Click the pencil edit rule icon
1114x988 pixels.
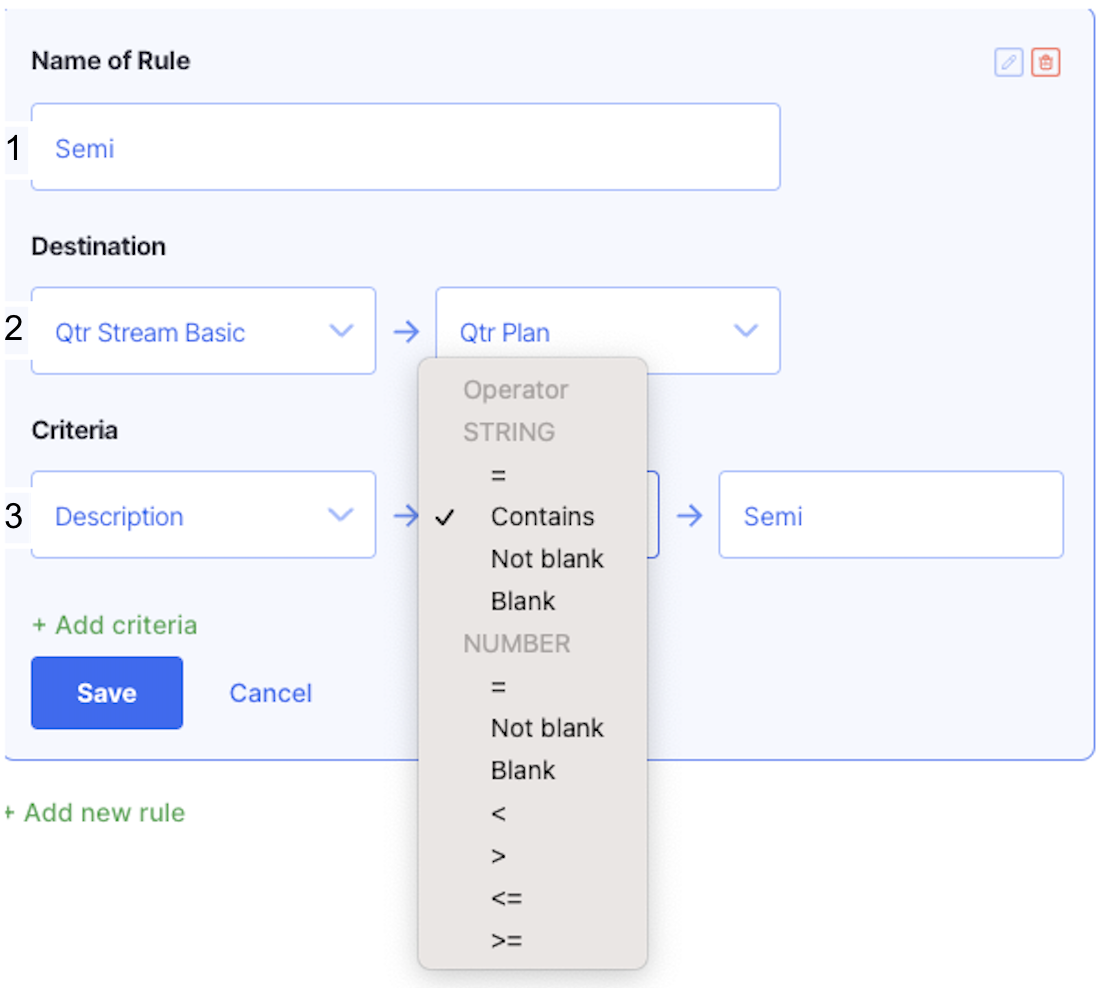tap(1009, 63)
